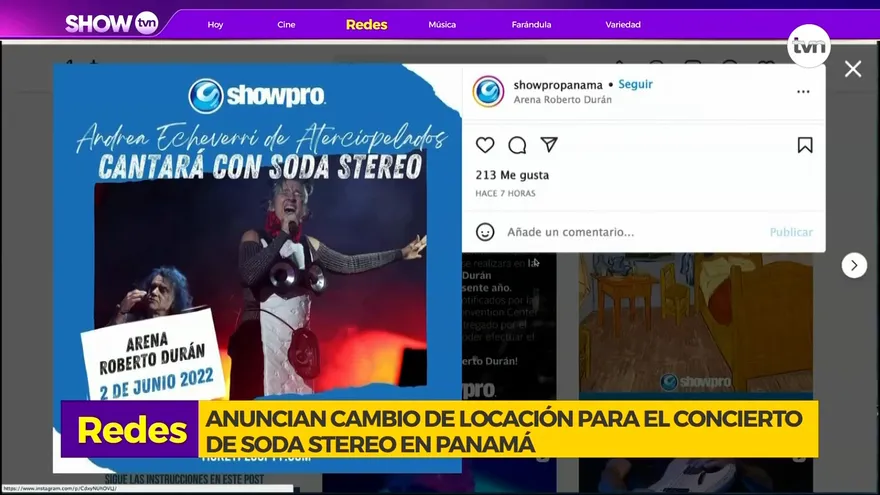Viewport: 880px width, 495px height.
Task: Open the Hoy menu item
Action: (216, 25)
